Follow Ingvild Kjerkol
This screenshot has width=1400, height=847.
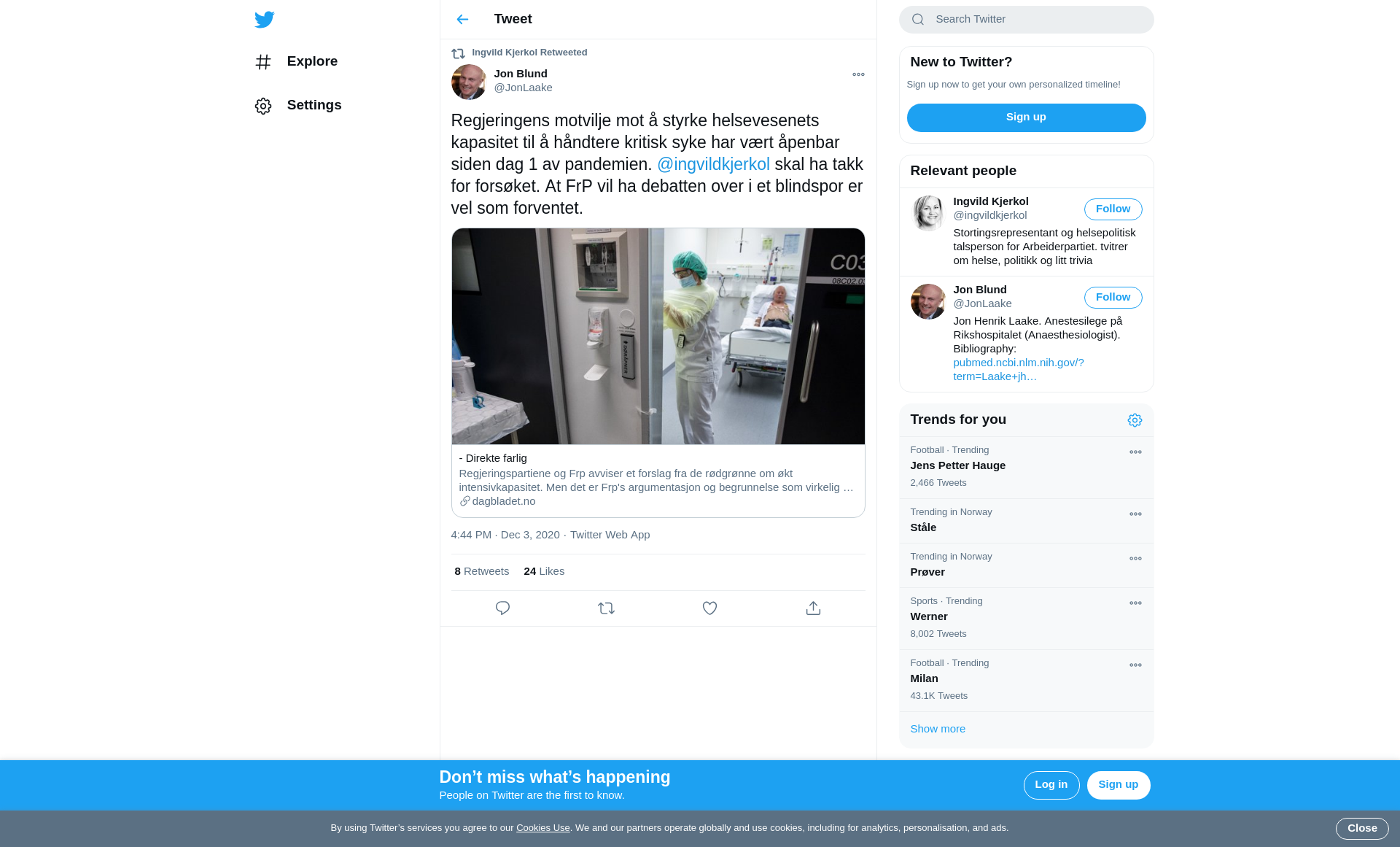pyautogui.click(x=1113, y=209)
